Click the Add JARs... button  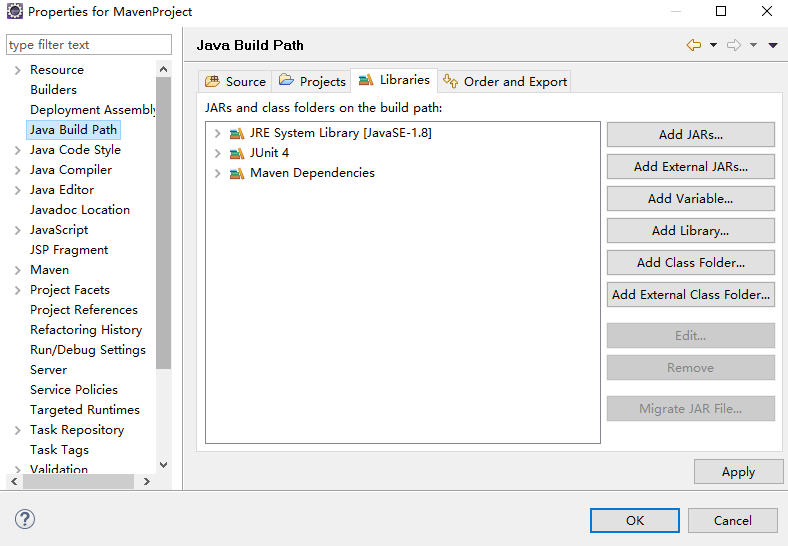(691, 135)
